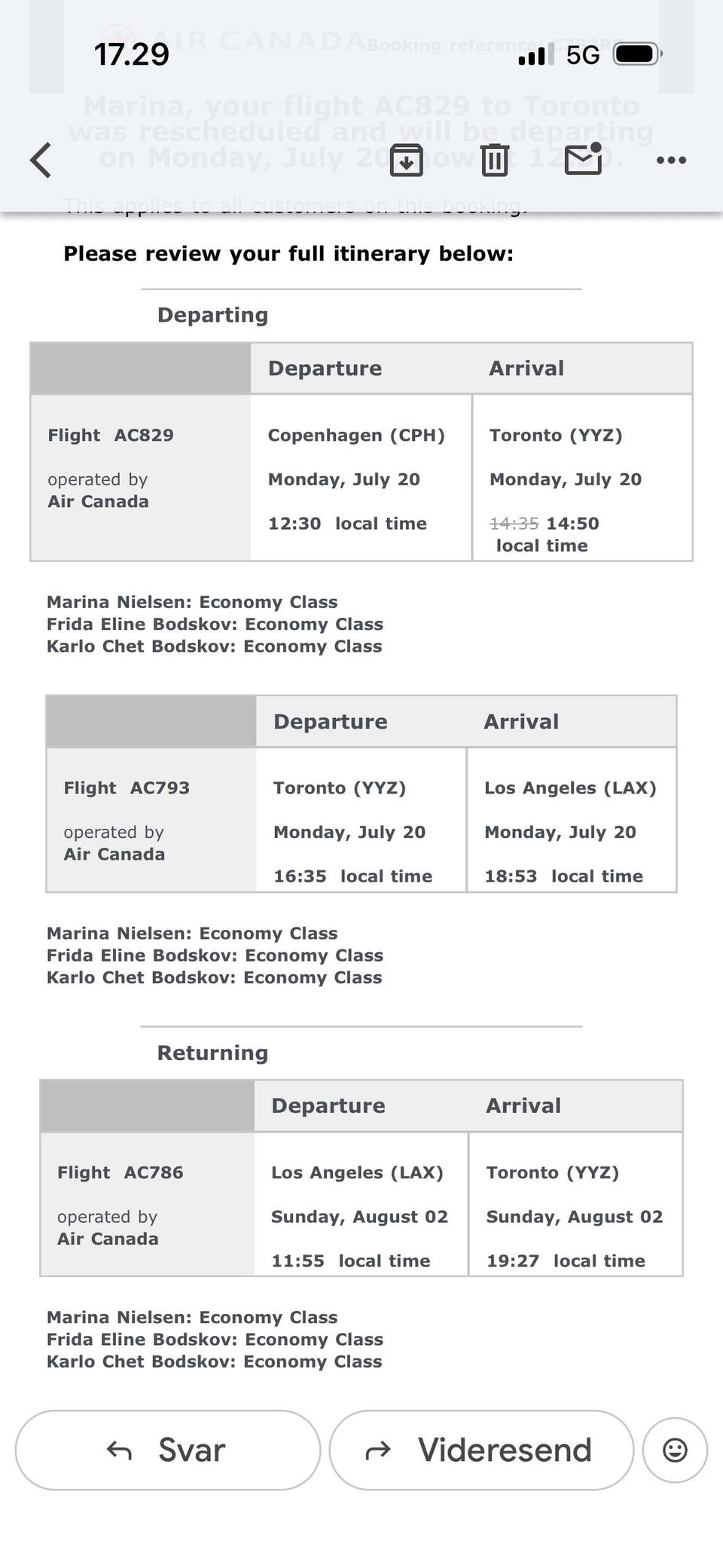Tap the back arrow icon
The image size is (723, 1568).
(41, 160)
